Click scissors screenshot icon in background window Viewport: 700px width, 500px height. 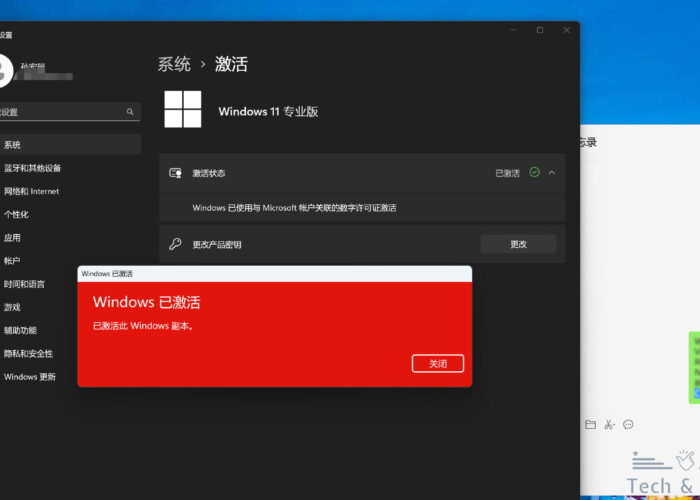click(609, 425)
